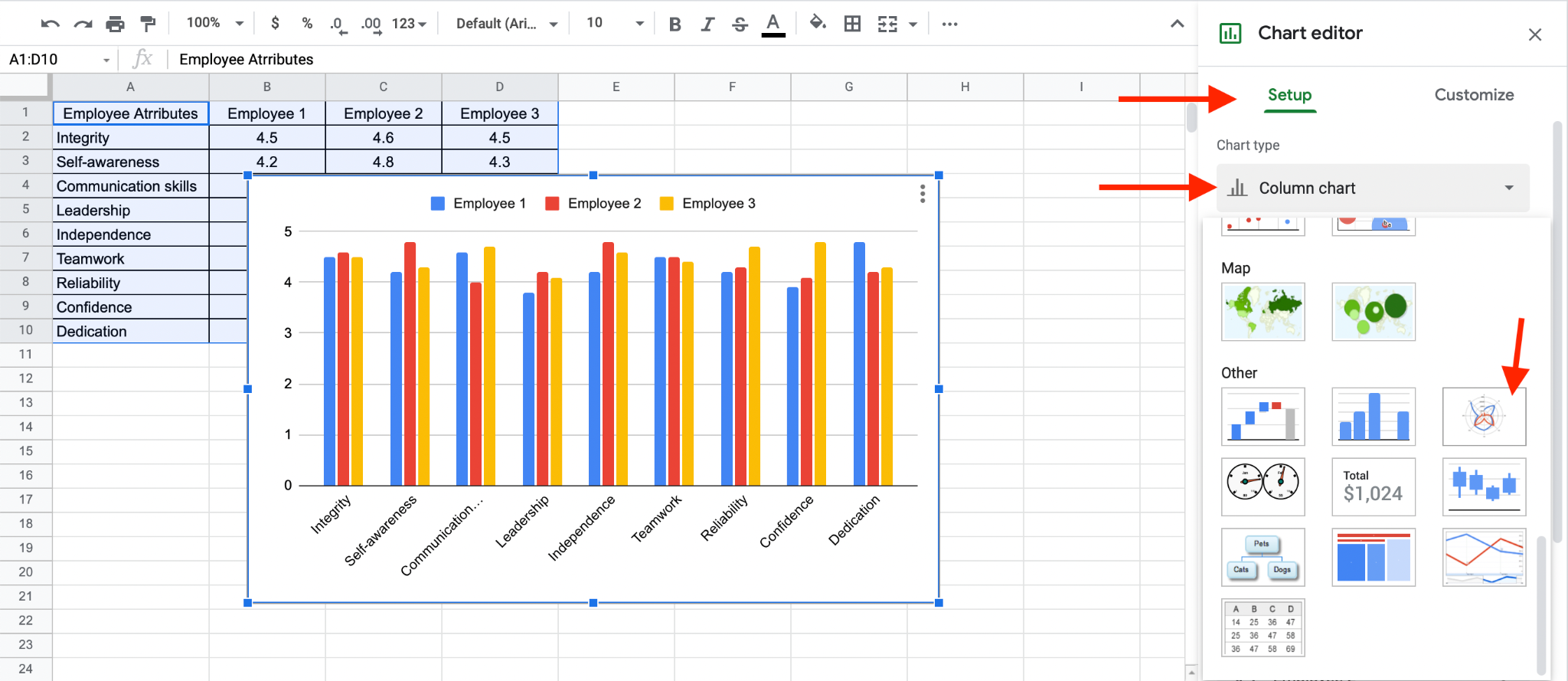Select the geo chart with markers
Image resolution: width=1568 pixels, height=681 pixels.
(x=1374, y=311)
